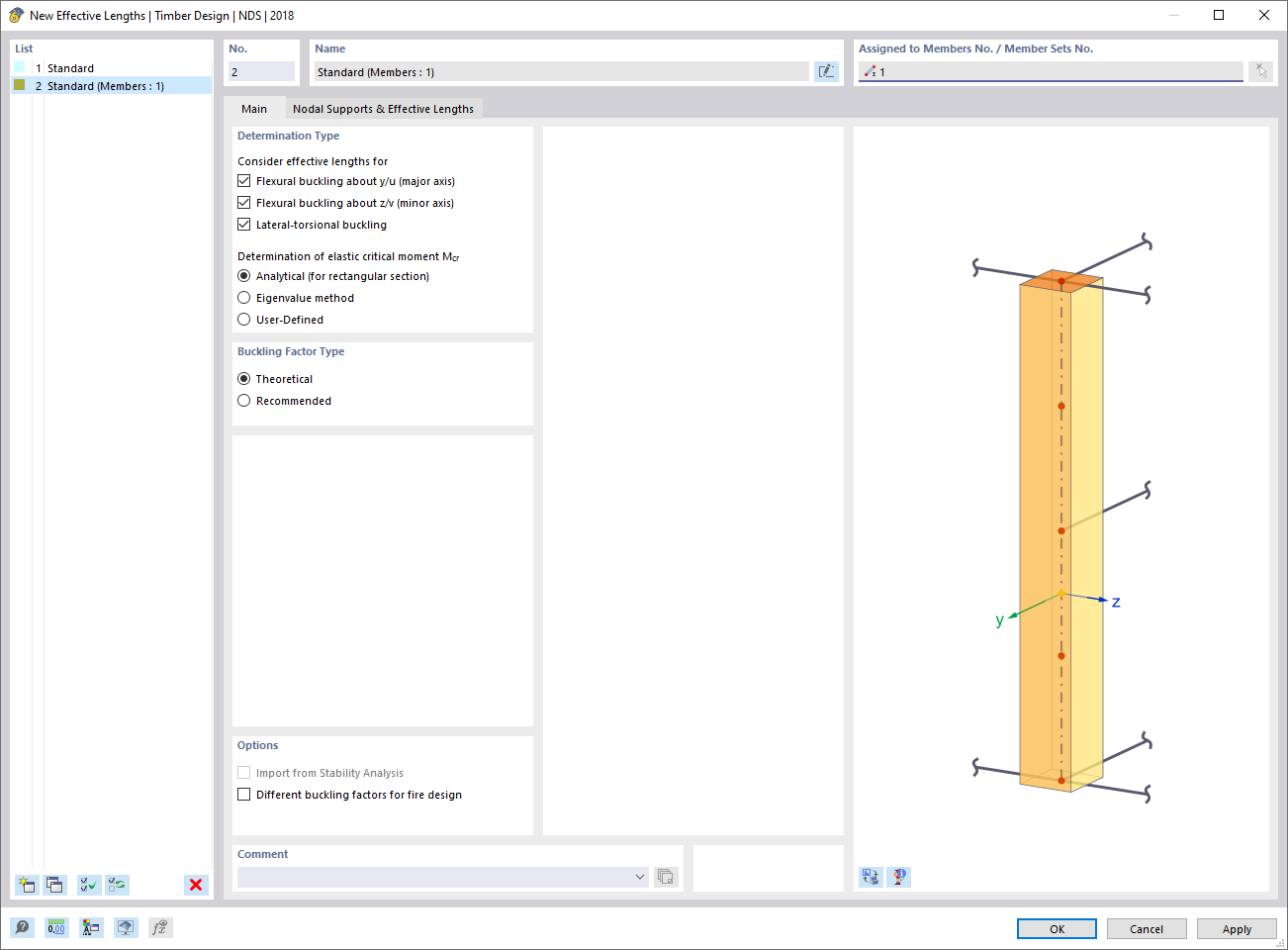This screenshot has width=1288, height=950.
Task: Invert the entry selection
Action: [117, 884]
